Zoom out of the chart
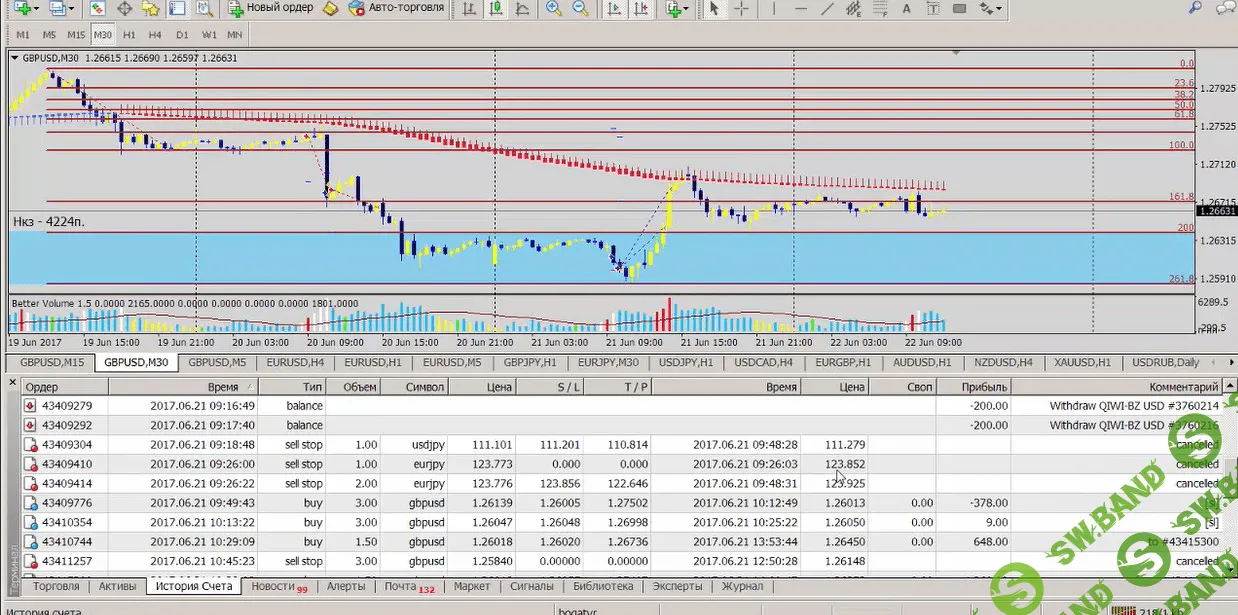 (580, 8)
